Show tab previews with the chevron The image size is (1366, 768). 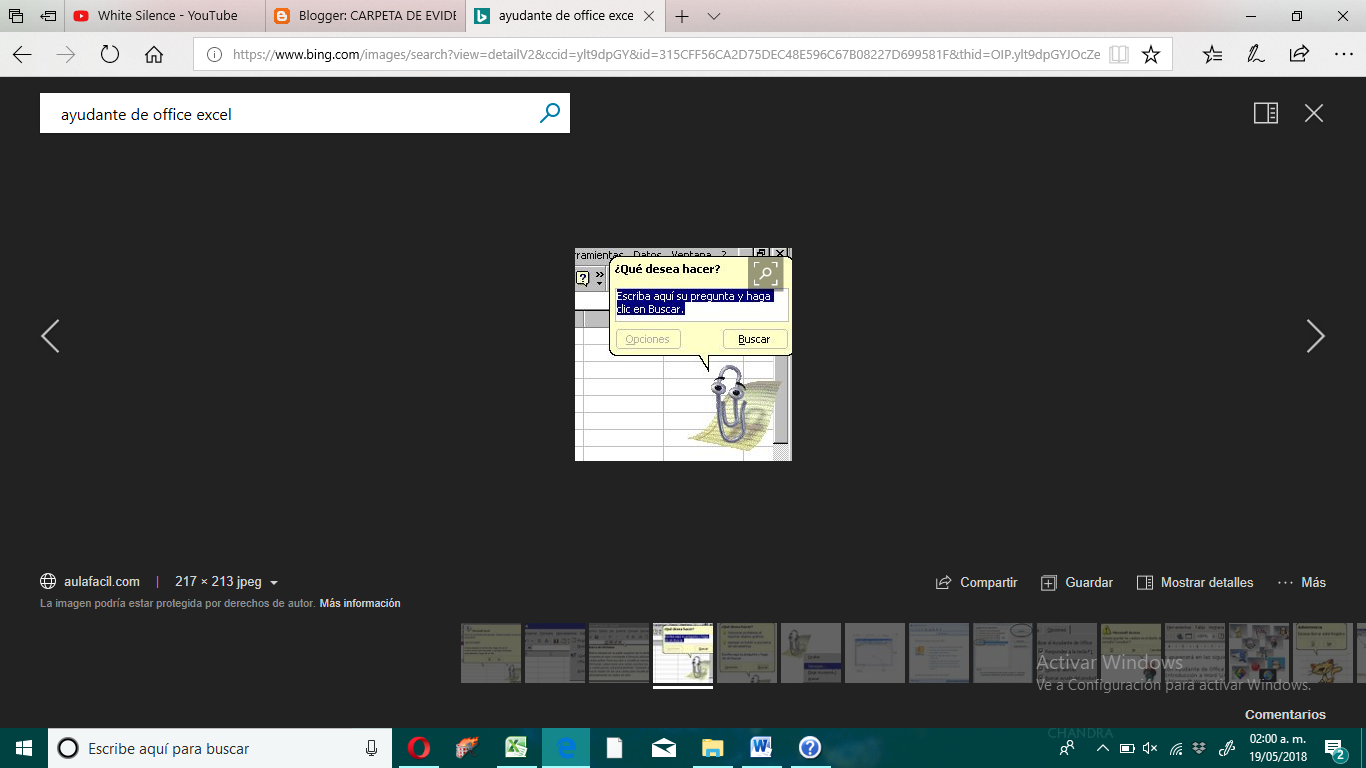[x=714, y=16]
